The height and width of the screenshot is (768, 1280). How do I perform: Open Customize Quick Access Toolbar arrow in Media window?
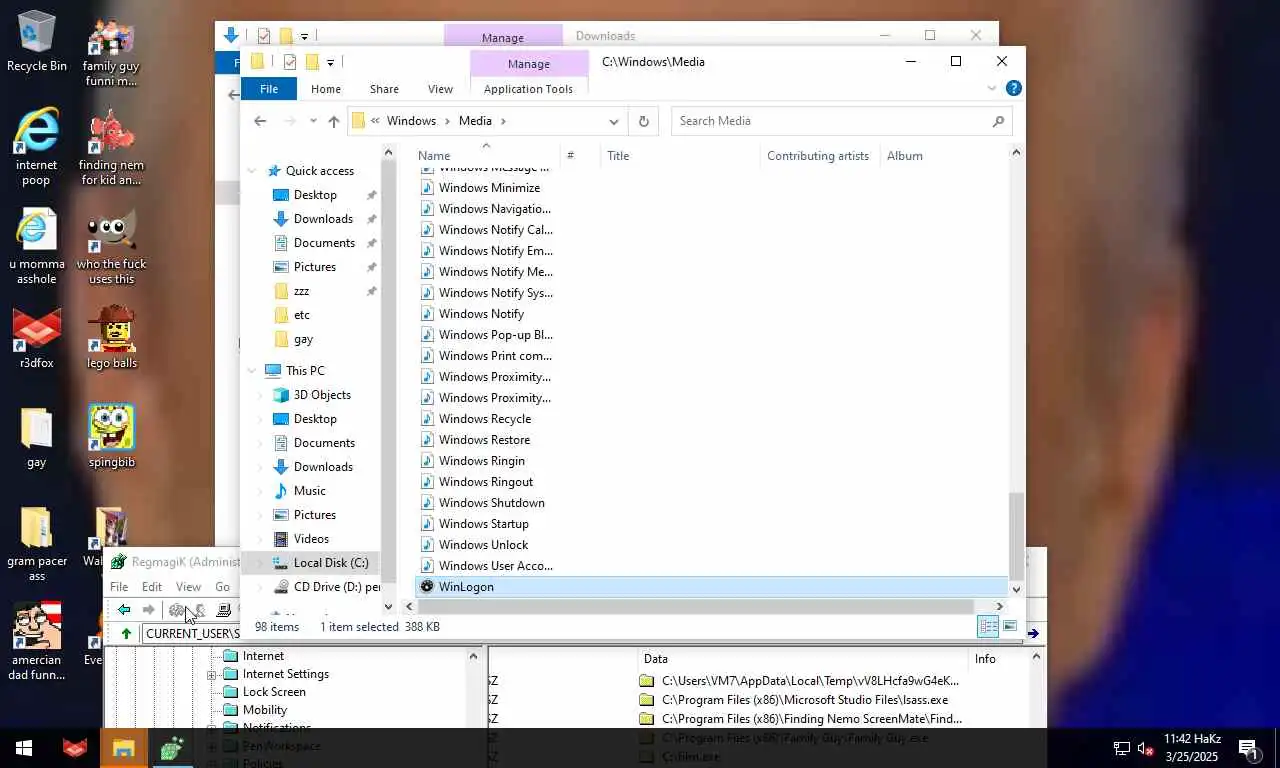330,62
